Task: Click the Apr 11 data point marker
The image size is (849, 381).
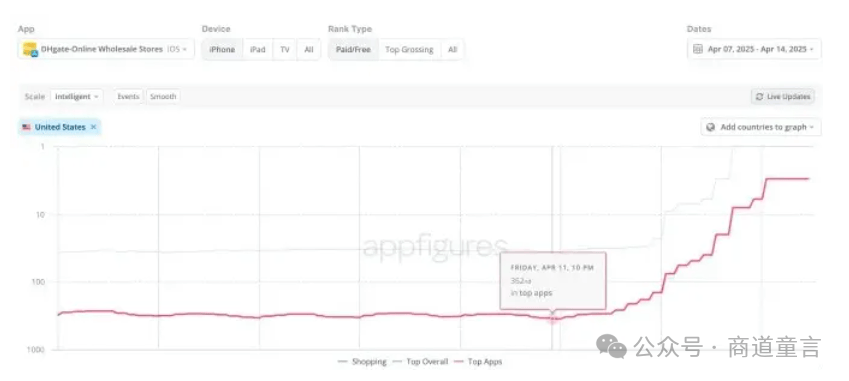Action: (x=553, y=319)
